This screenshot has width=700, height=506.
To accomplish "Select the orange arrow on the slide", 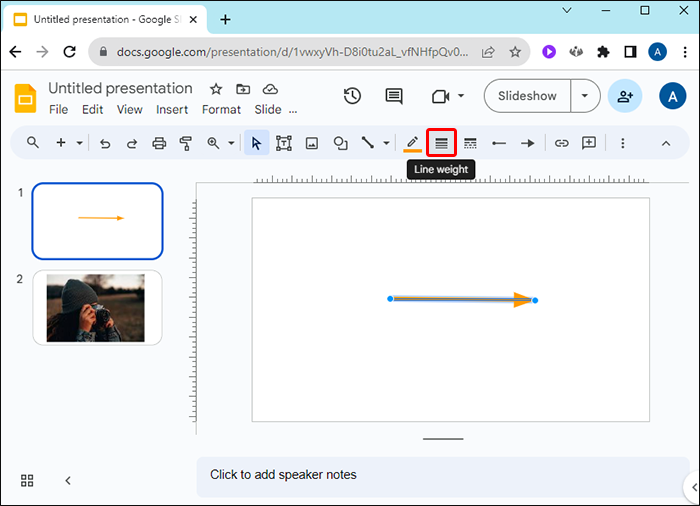I will (x=462, y=300).
